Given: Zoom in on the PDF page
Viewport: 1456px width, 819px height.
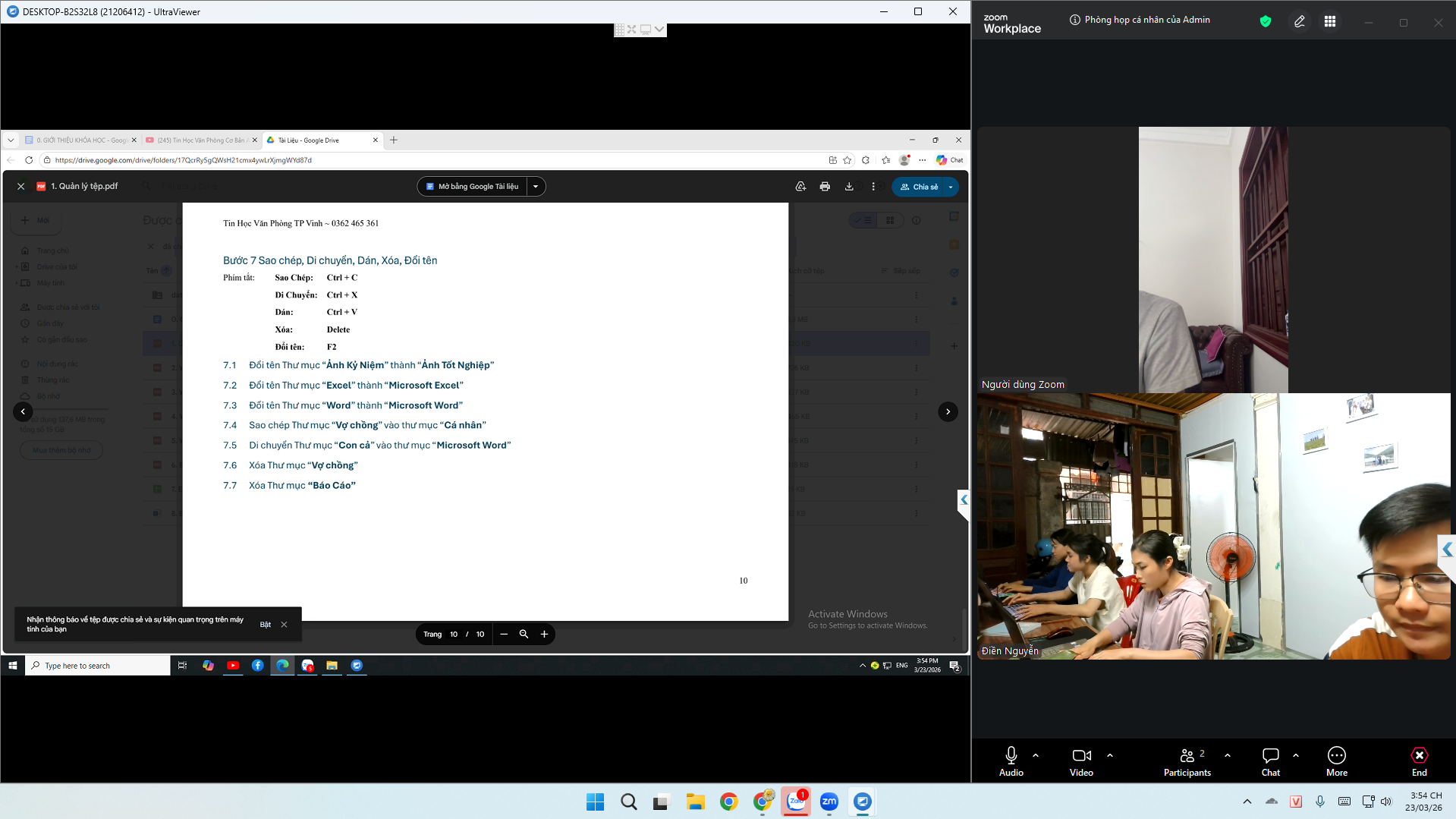Looking at the screenshot, I should pyautogui.click(x=544, y=635).
